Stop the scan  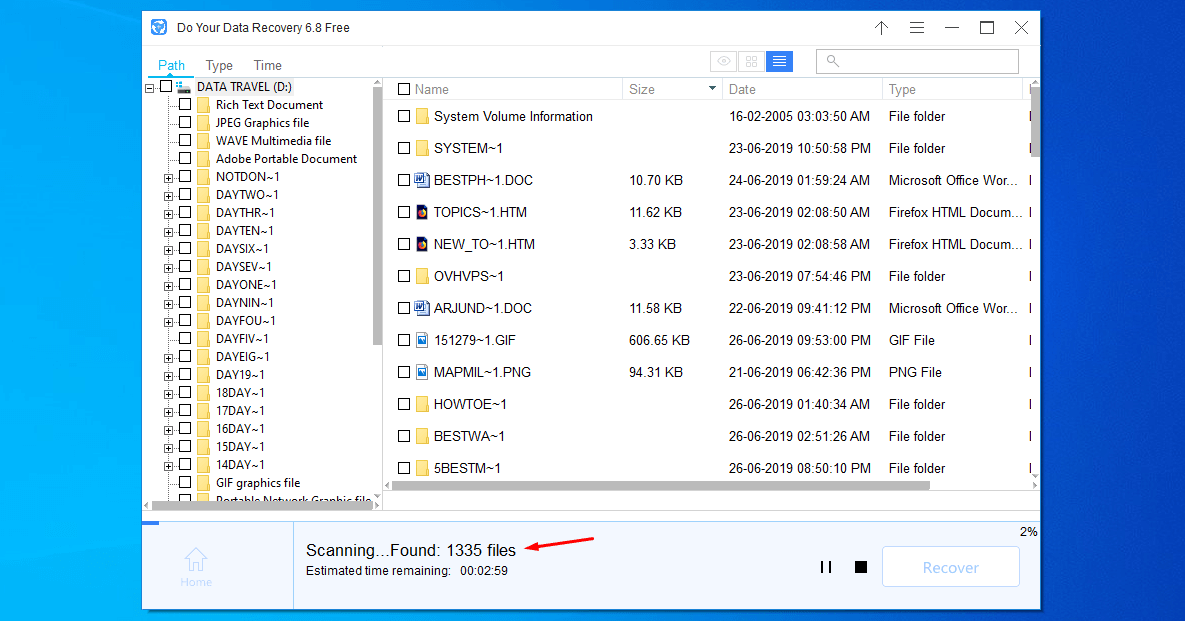coord(861,567)
